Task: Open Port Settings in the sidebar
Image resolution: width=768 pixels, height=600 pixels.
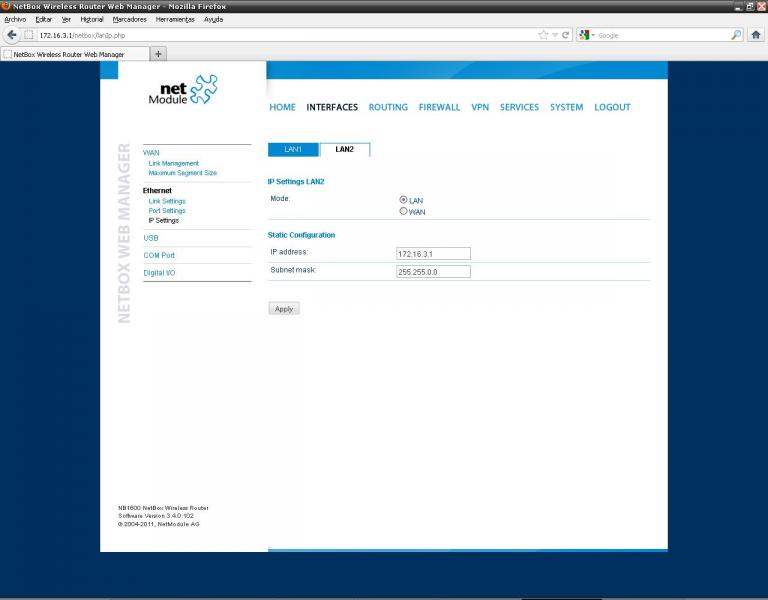Action: (x=167, y=211)
